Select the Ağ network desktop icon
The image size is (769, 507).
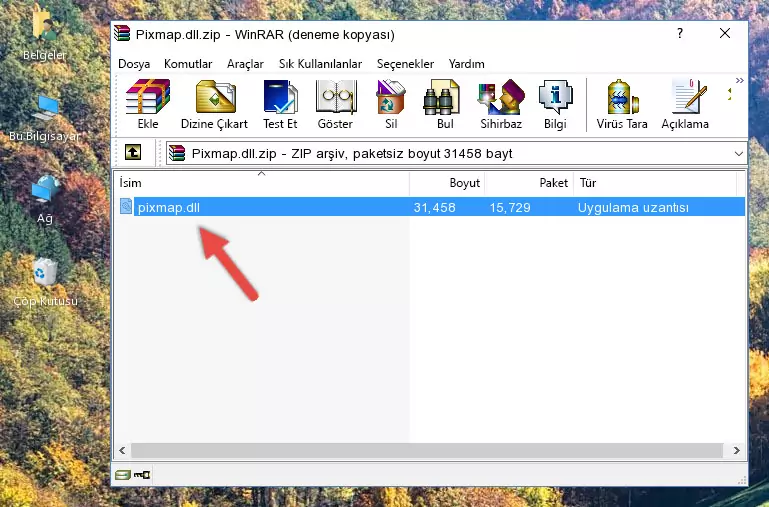(x=45, y=200)
